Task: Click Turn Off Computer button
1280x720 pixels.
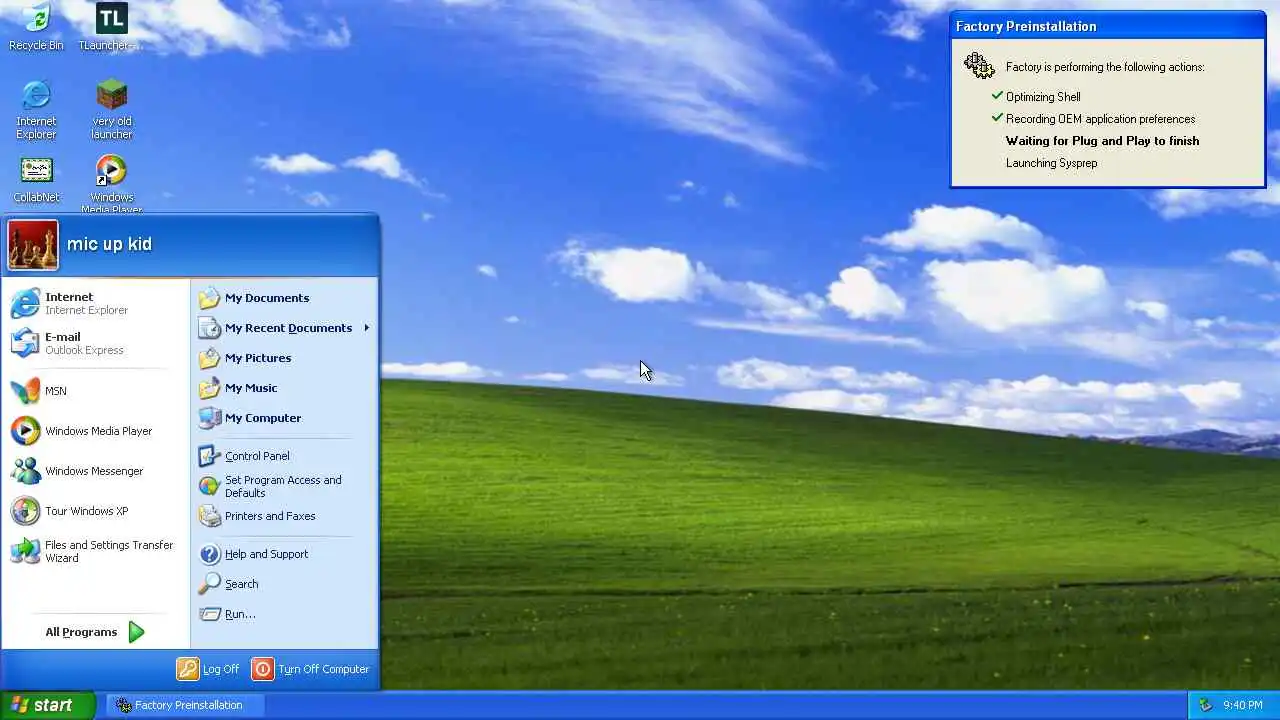Action: [x=311, y=669]
